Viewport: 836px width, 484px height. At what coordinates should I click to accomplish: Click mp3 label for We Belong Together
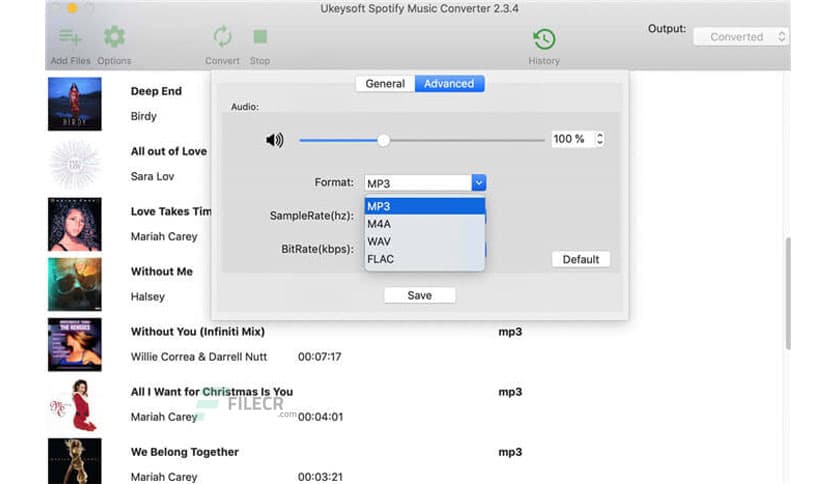(510, 453)
